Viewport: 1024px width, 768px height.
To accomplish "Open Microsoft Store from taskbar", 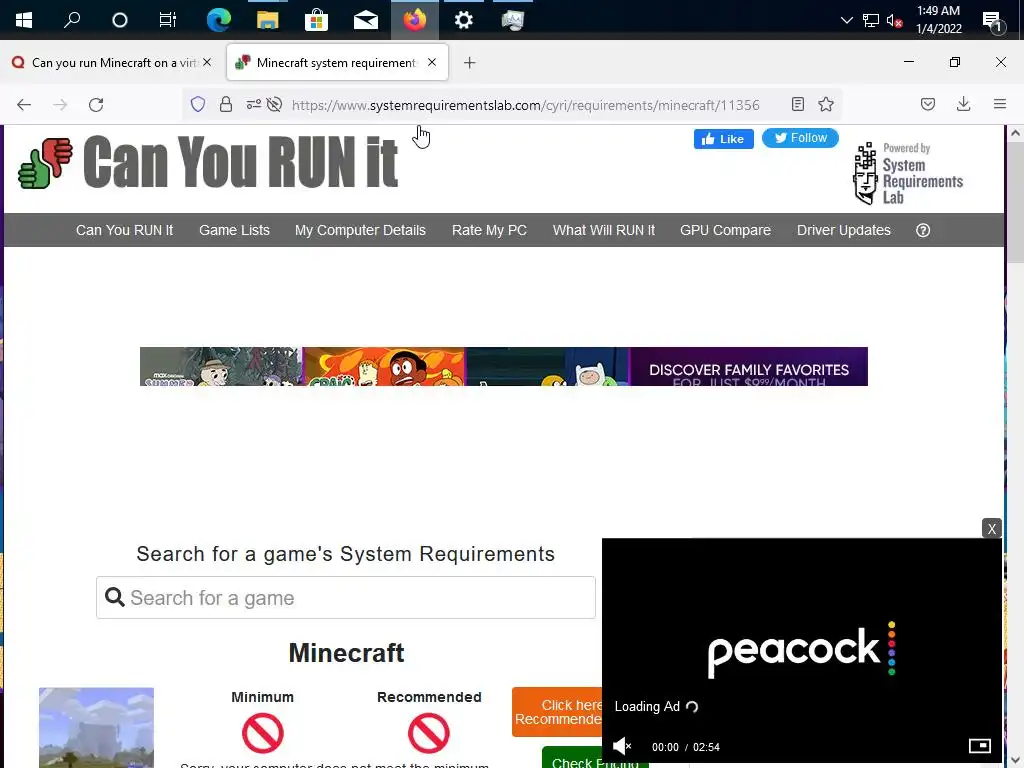I will (x=316, y=20).
